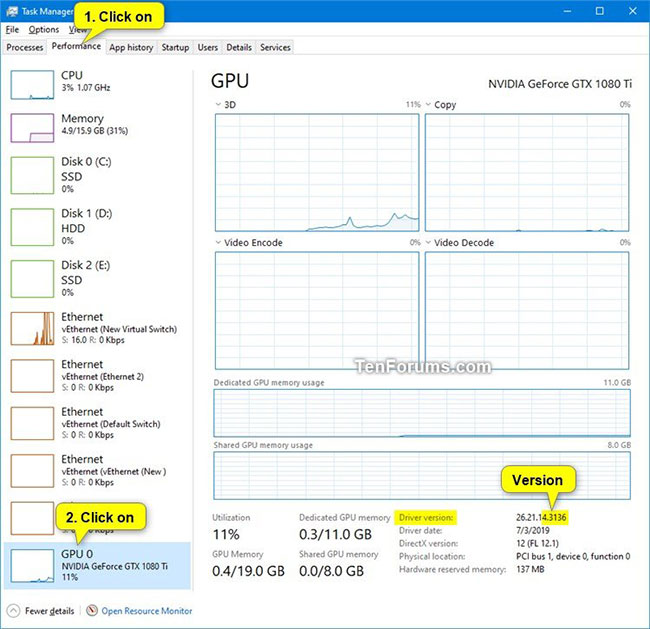Viewport: 650px width, 629px height.
Task: Open the File menu
Action: click(12, 30)
